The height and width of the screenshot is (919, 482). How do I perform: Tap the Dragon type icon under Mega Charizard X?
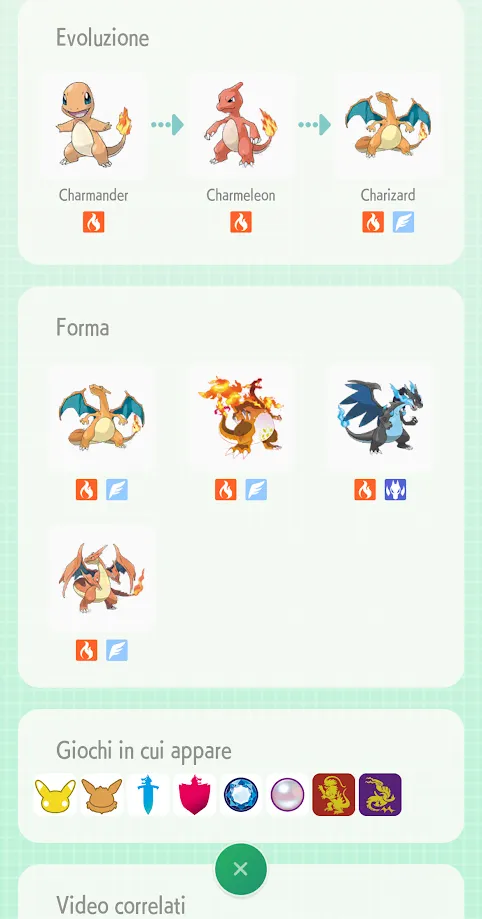coord(395,489)
